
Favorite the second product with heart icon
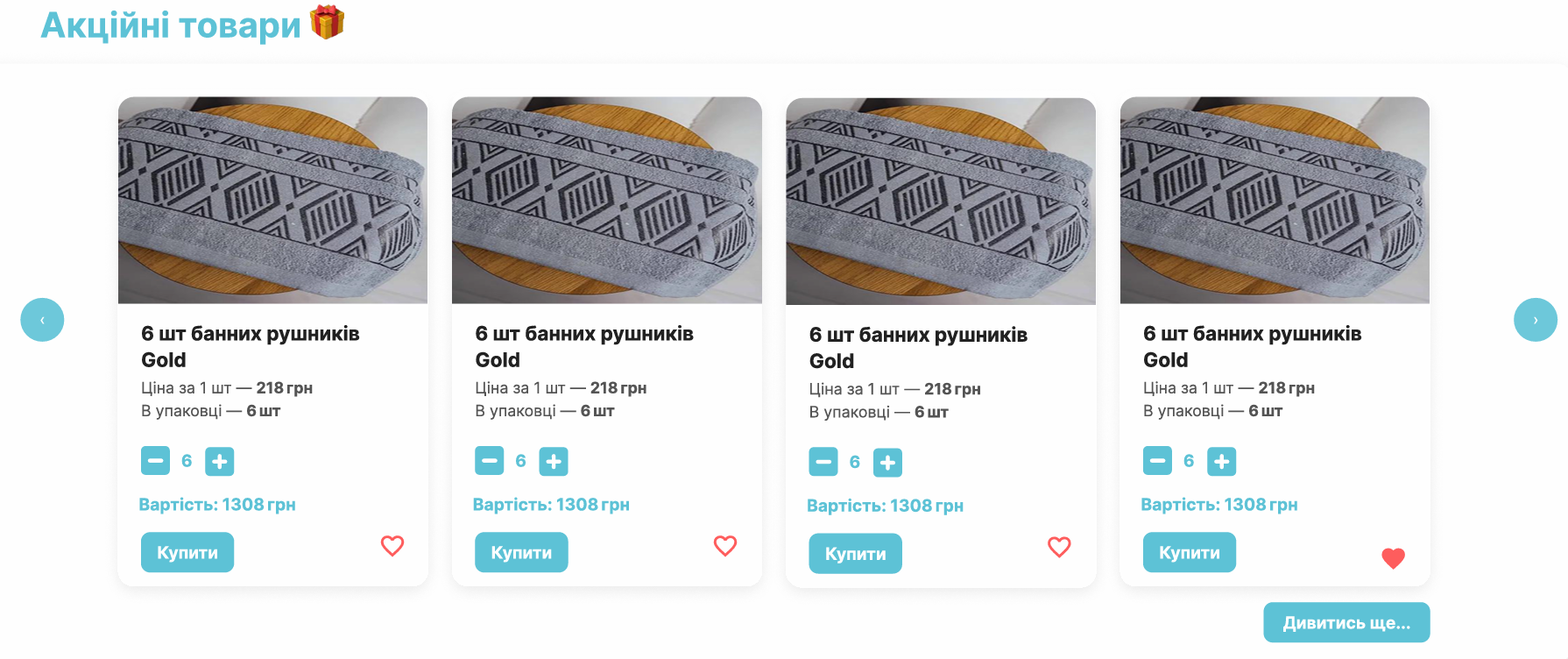[x=725, y=546]
